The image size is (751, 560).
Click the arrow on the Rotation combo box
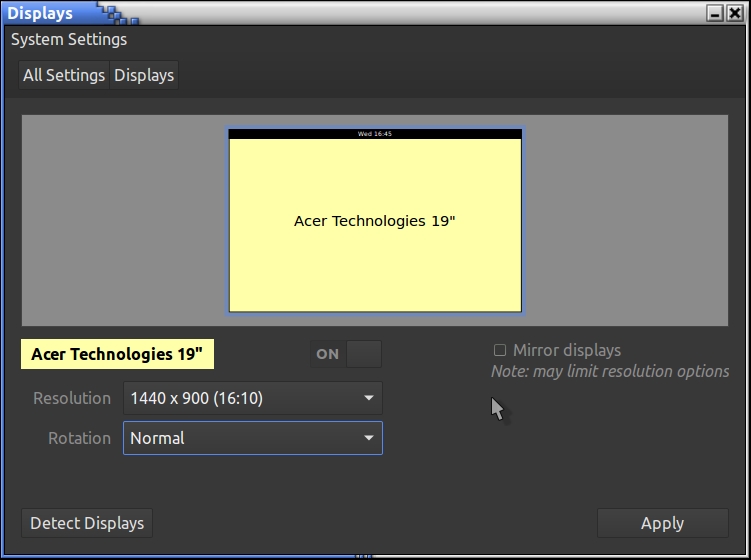[x=368, y=438]
